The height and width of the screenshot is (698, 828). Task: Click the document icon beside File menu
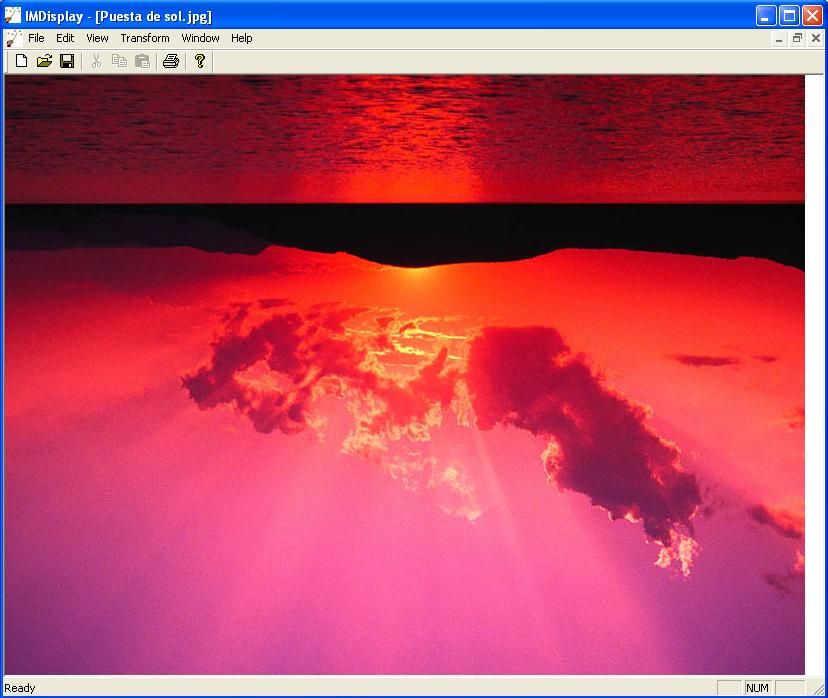pyautogui.click(x=14, y=38)
